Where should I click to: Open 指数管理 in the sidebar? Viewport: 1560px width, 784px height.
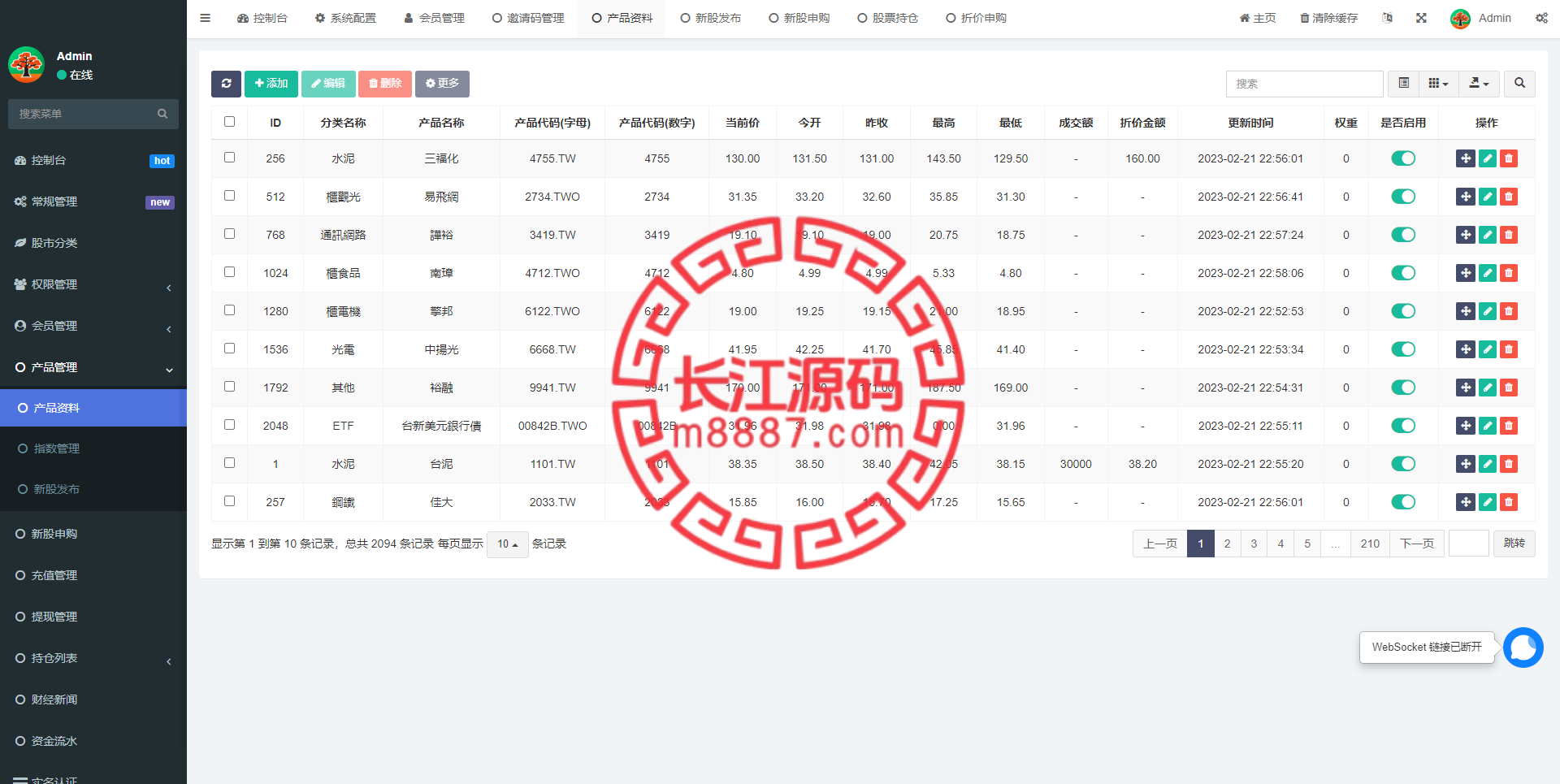click(93, 448)
